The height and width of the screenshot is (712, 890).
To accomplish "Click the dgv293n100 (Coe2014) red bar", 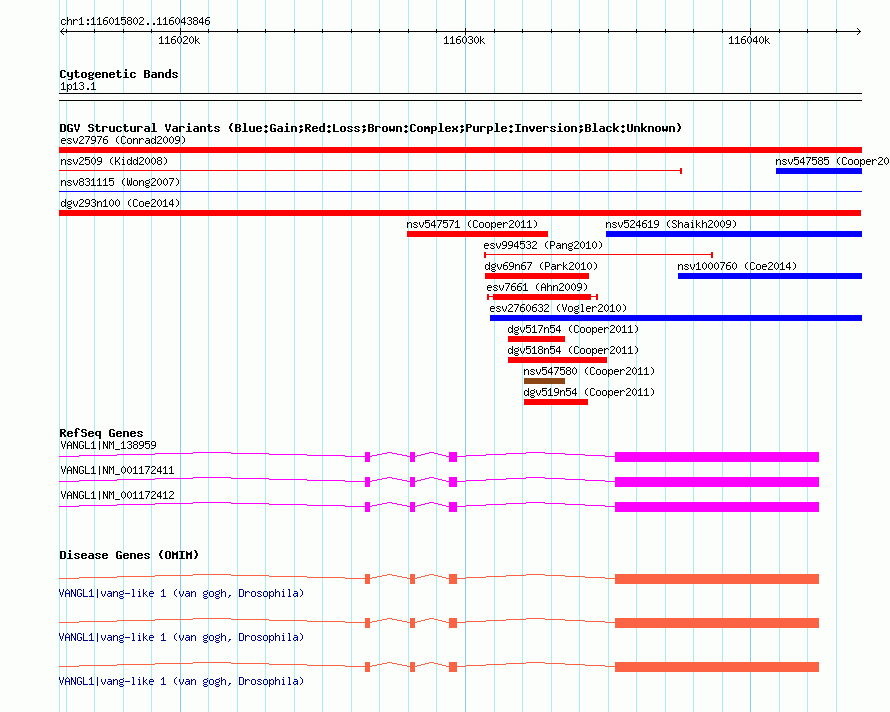I will click(460, 213).
